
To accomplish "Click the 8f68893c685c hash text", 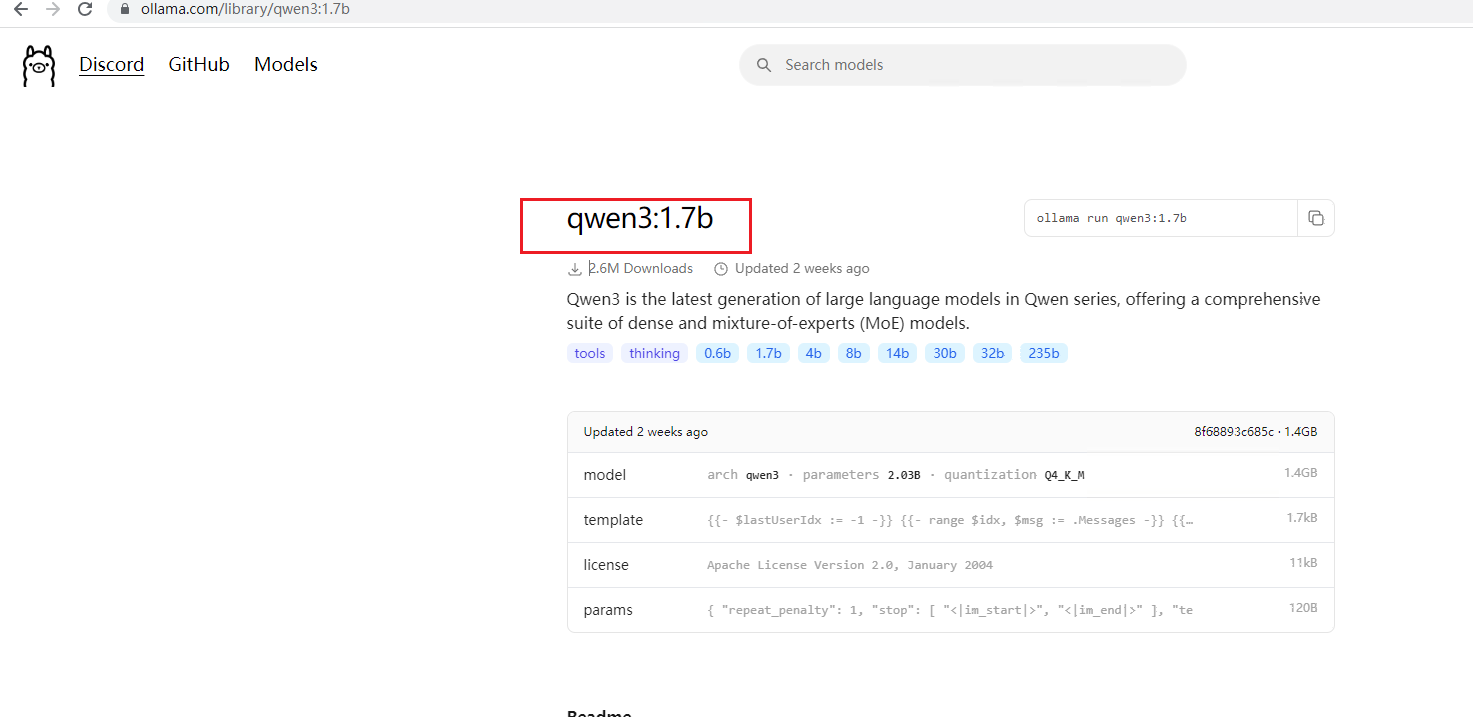I will click(x=1234, y=432).
